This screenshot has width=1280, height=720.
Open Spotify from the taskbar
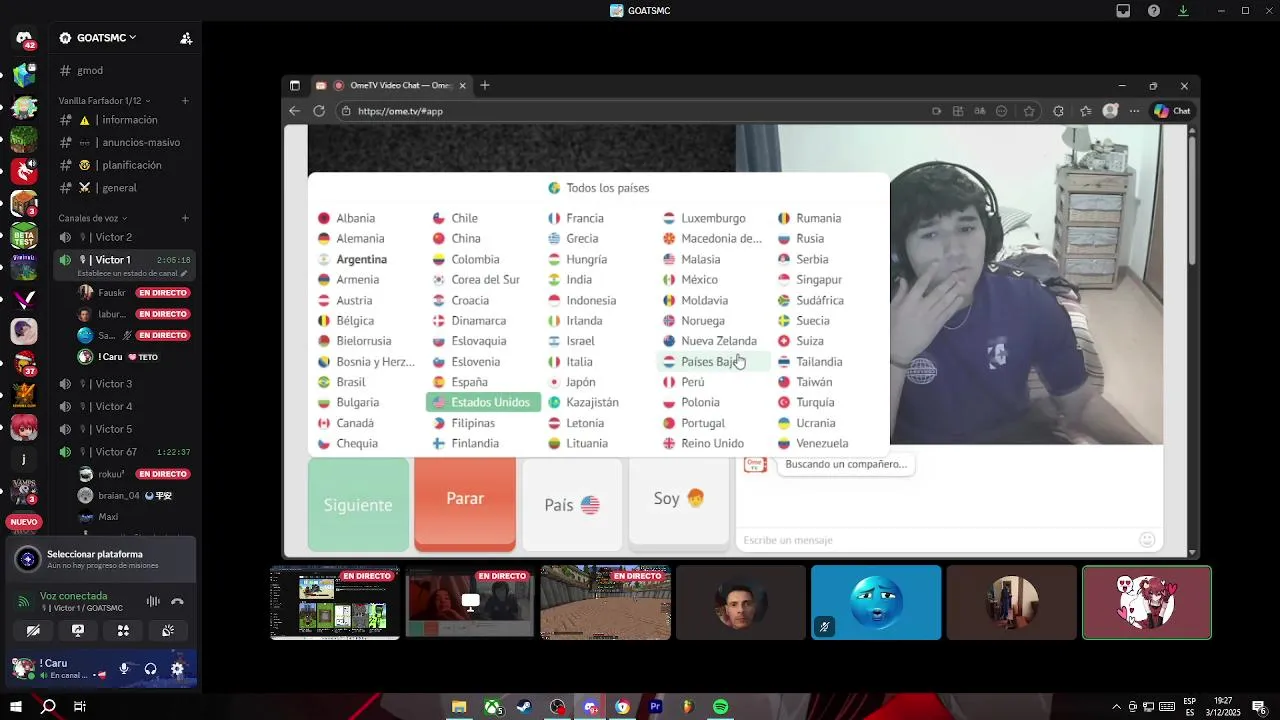tap(721, 707)
